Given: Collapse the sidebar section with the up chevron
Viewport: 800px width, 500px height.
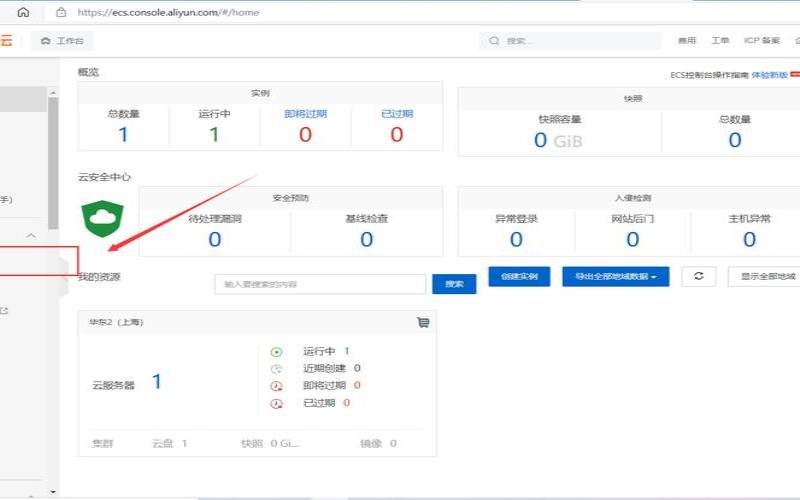Looking at the screenshot, I should tap(31, 236).
